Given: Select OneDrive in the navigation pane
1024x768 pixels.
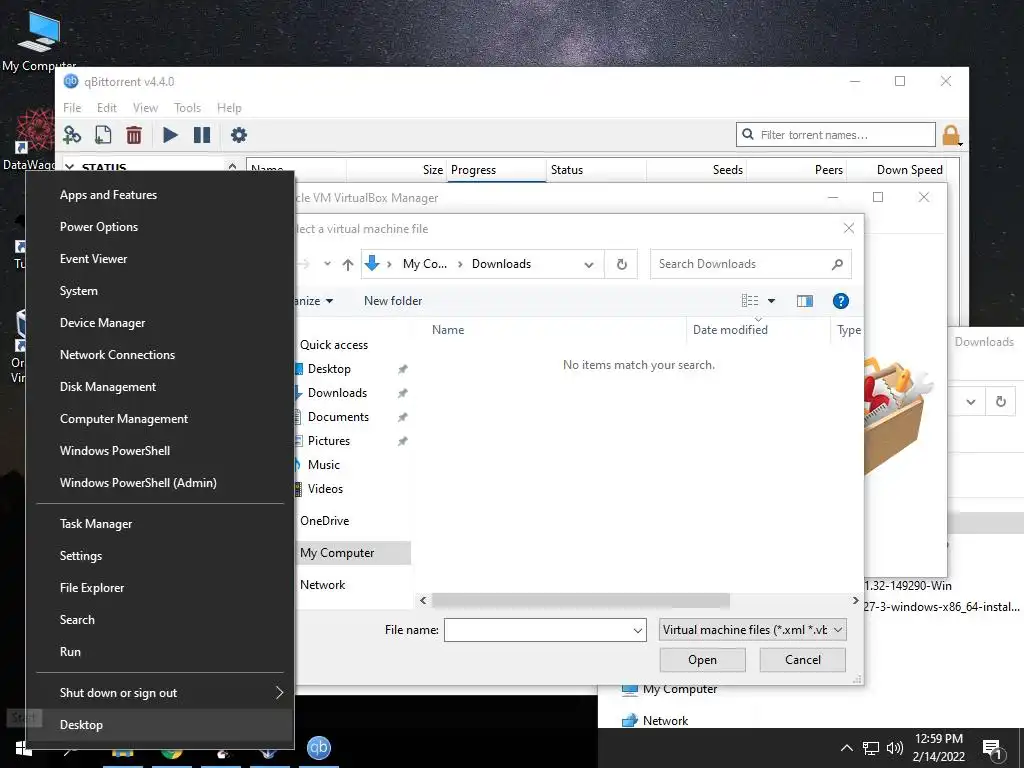Looking at the screenshot, I should (x=325, y=520).
